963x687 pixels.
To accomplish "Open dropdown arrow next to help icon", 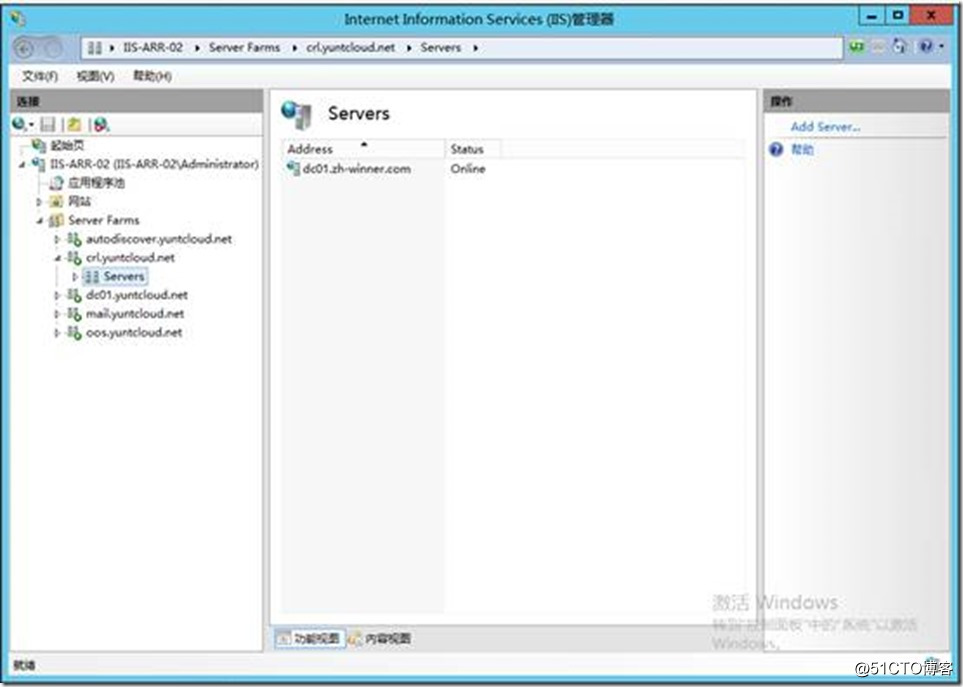I will click(x=942, y=47).
